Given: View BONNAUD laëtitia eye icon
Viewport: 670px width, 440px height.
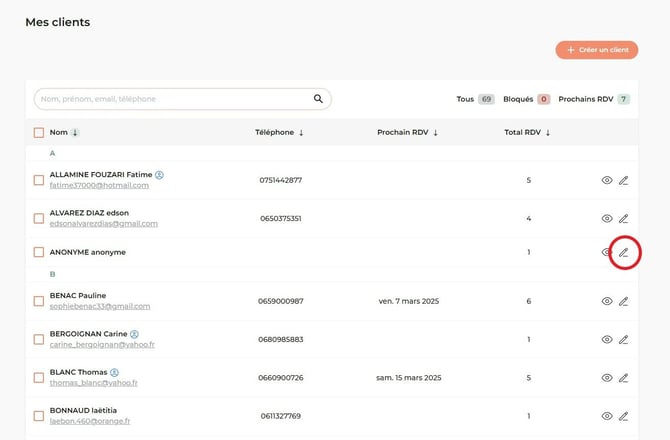Looking at the screenshot, I should coord(606,416).
